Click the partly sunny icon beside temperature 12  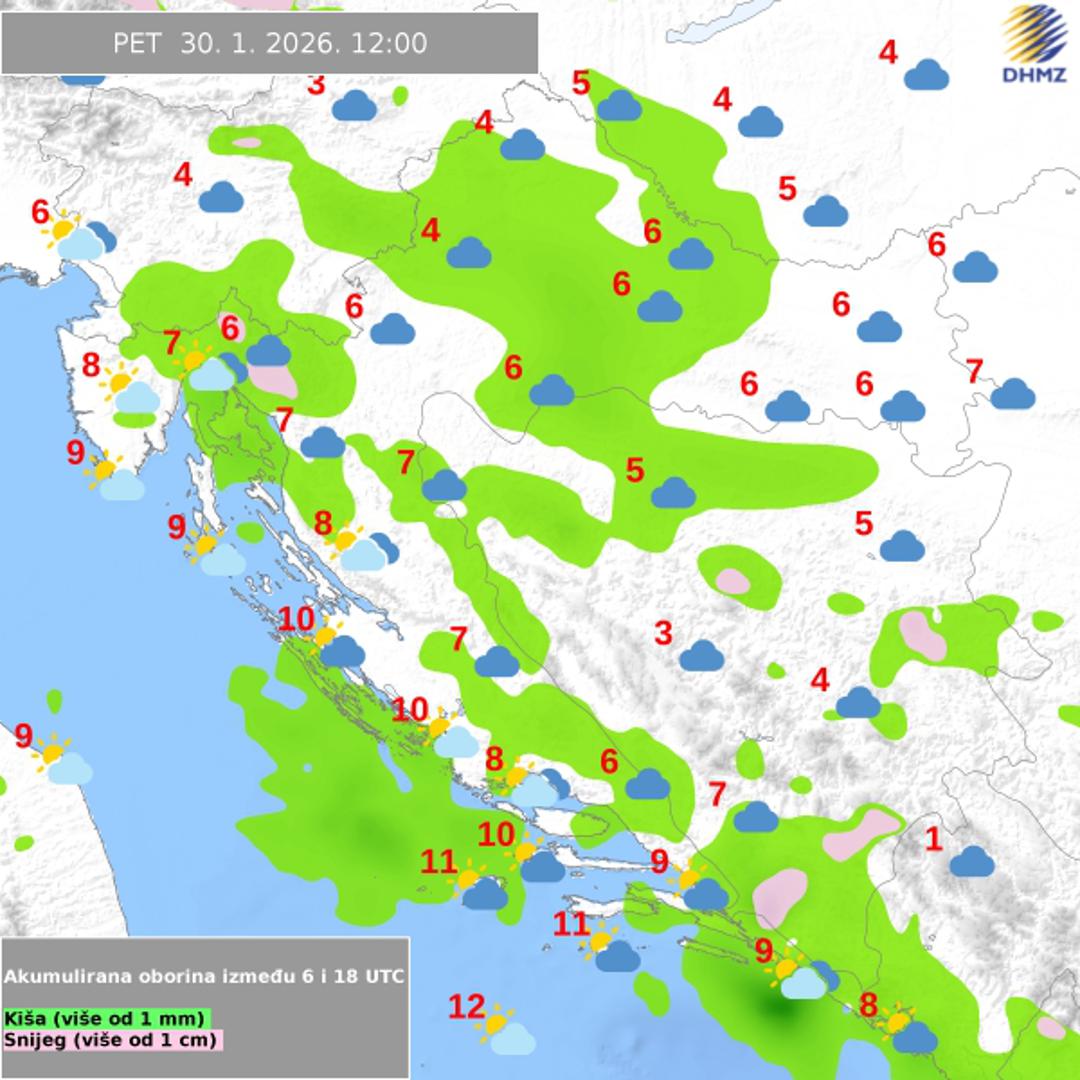pos(505,1030)
